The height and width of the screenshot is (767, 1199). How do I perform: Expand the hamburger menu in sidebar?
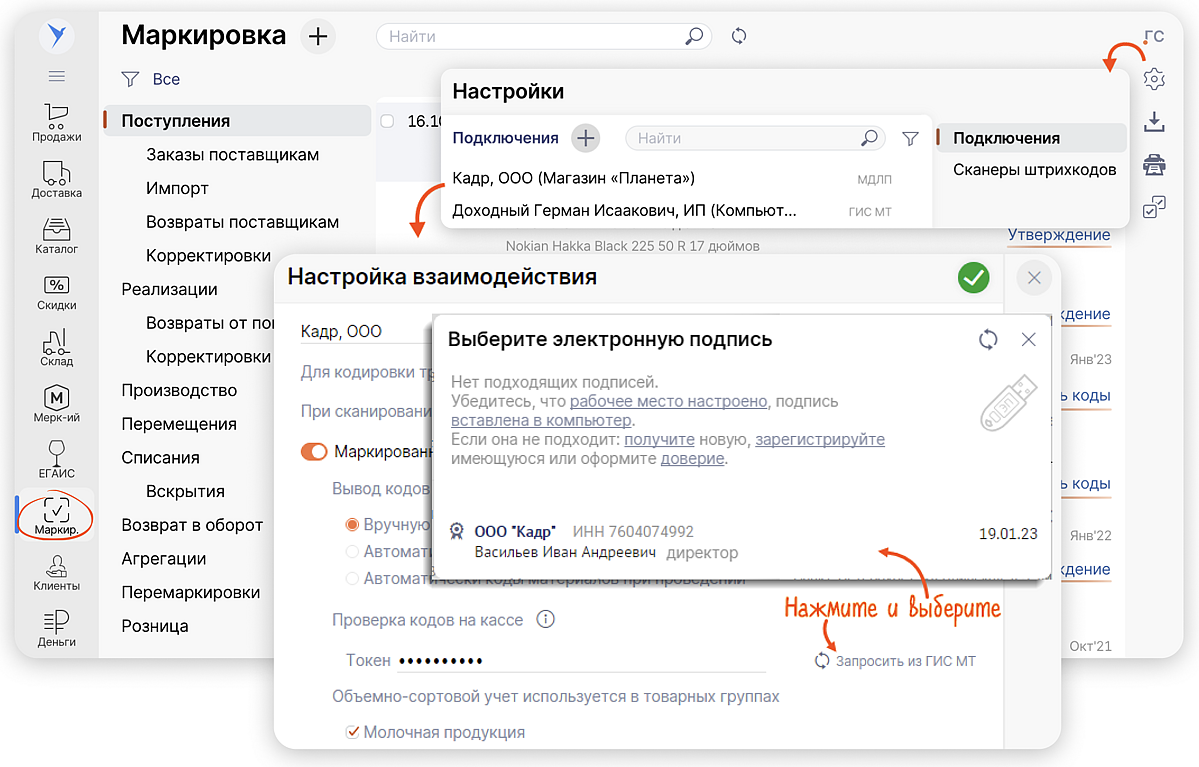coord(57,77)
